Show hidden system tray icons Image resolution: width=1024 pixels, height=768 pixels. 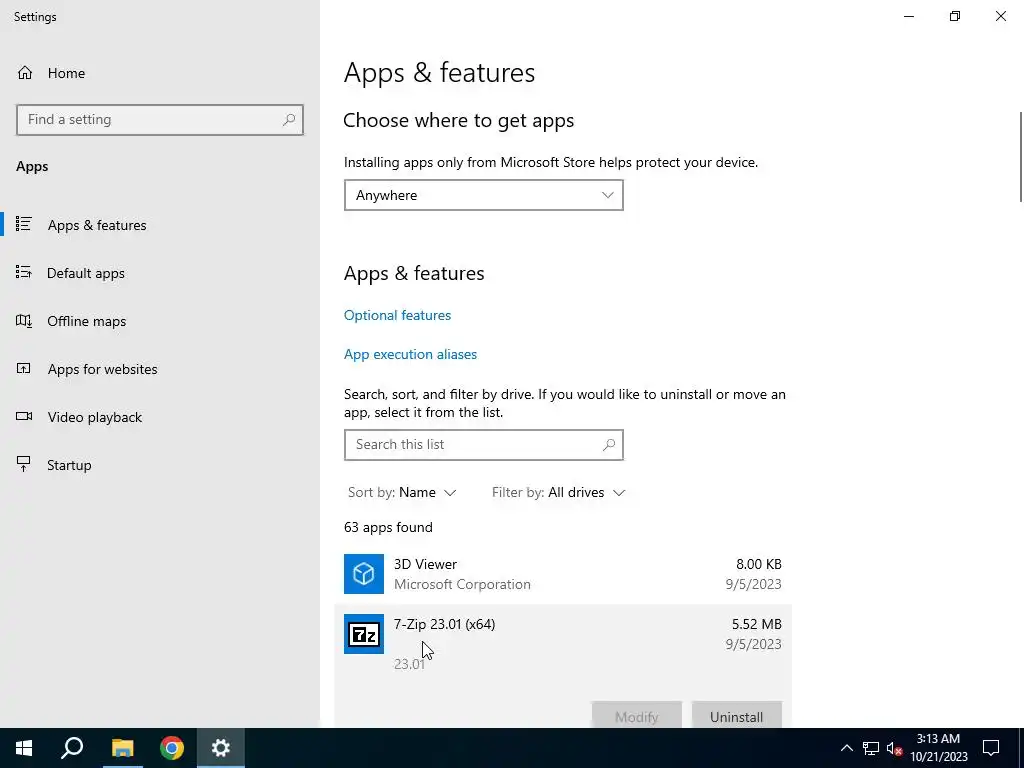coord(846,748)
